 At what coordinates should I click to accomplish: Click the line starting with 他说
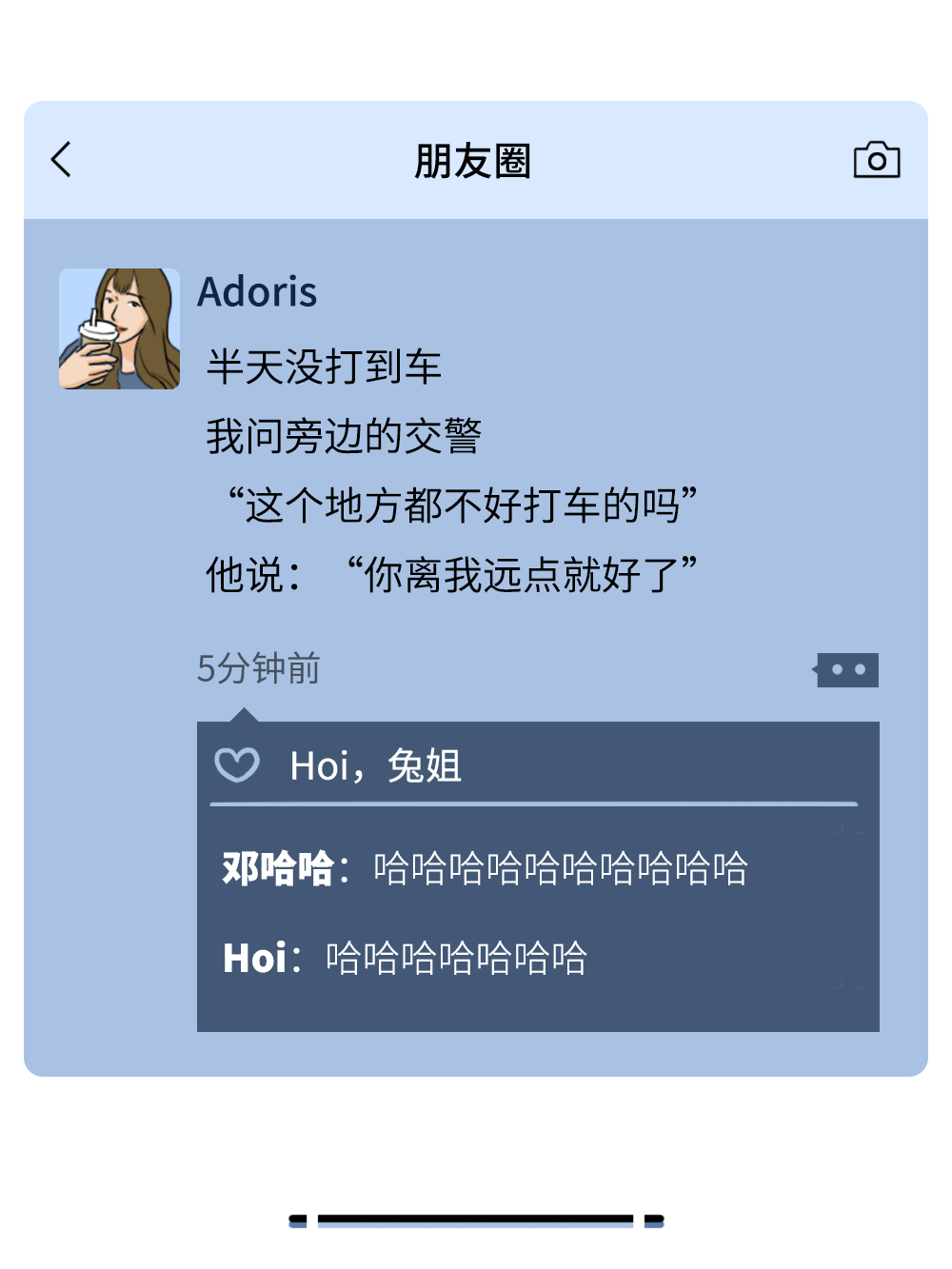[452, 574]
